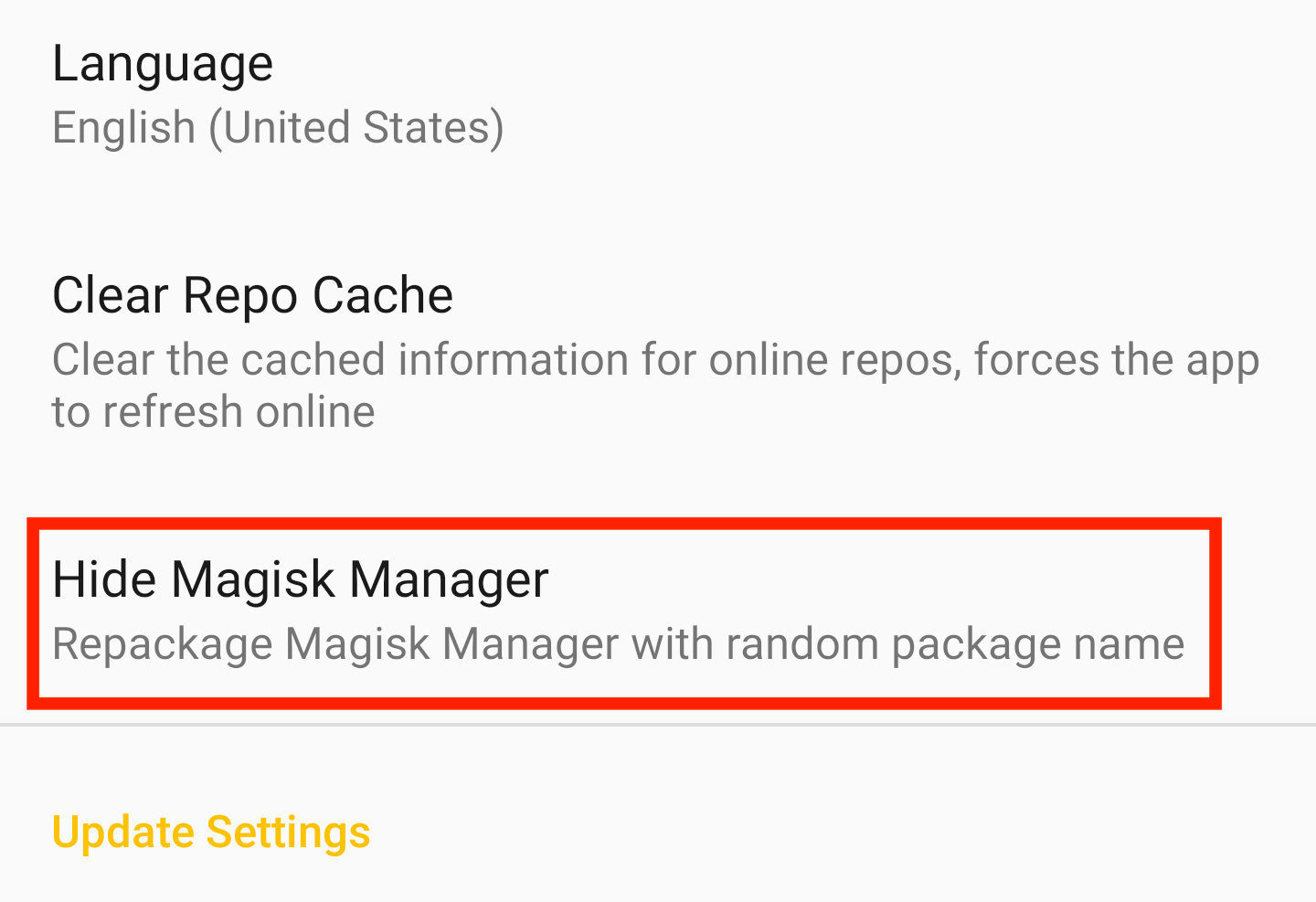Click the divider line above Update Settings
Viewport: 1316px width, 902px height.
point(658,725)
